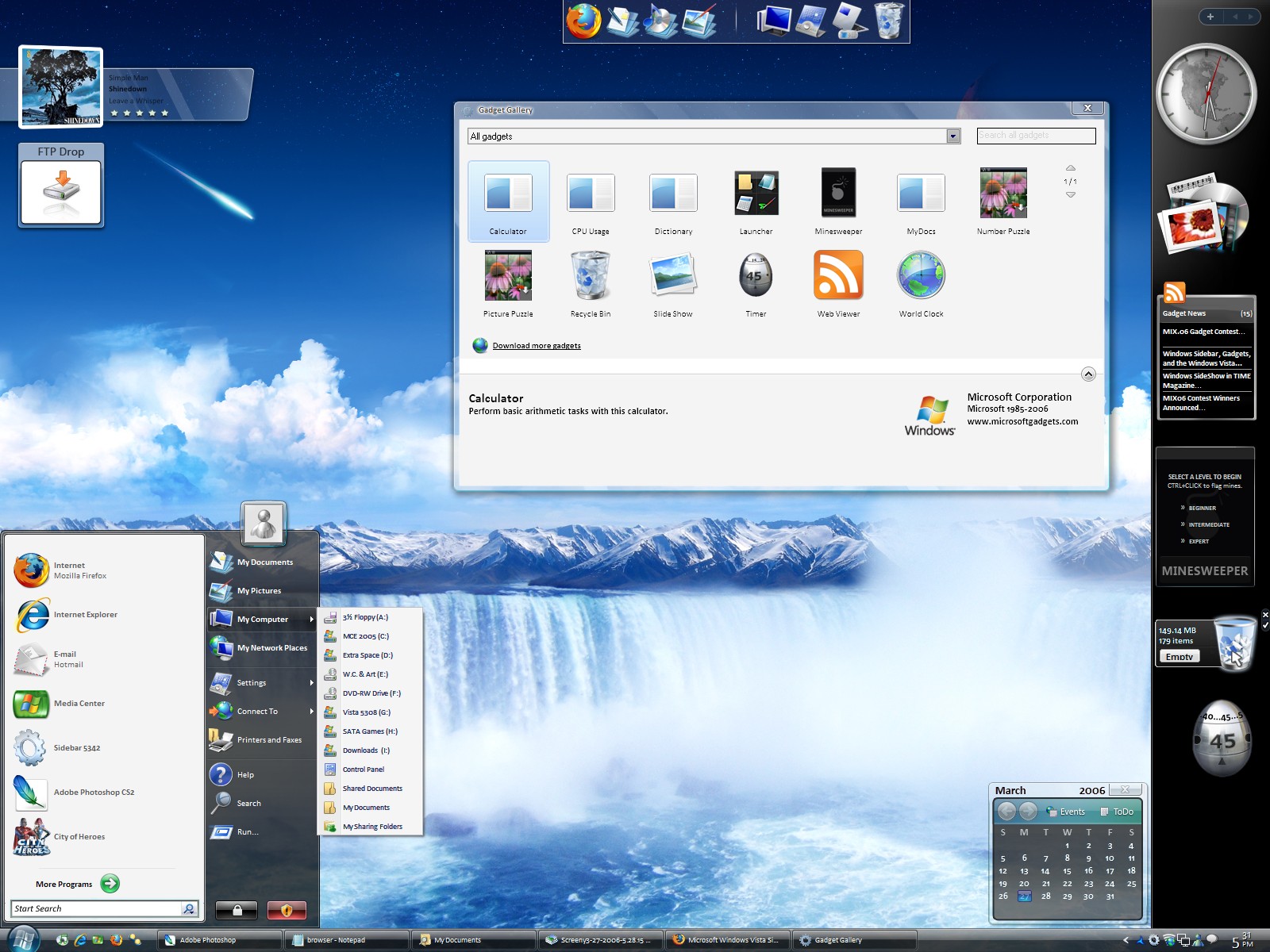This screenshot has width=1270, height=952.
Task: Select the Calculator gadget in Gadget Gallery
Action: 508,201
